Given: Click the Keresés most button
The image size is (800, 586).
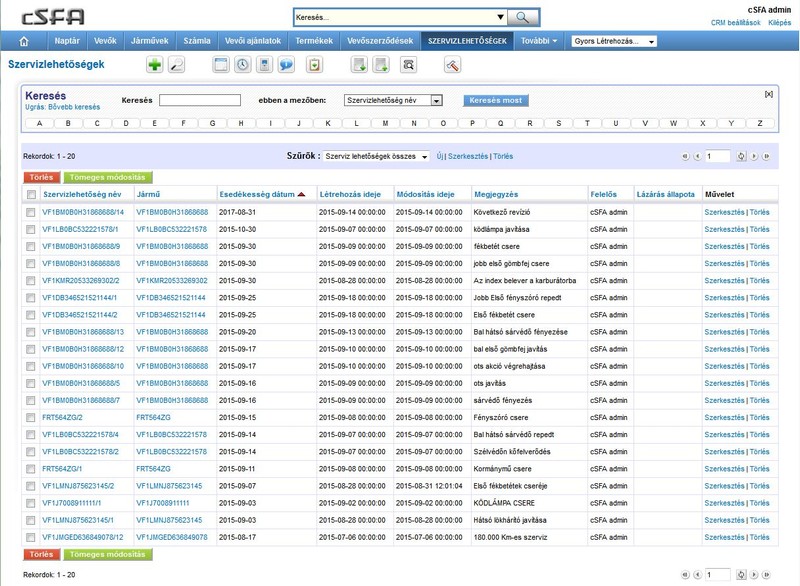Looking at the screenshot, I should (x=495, y=100).
